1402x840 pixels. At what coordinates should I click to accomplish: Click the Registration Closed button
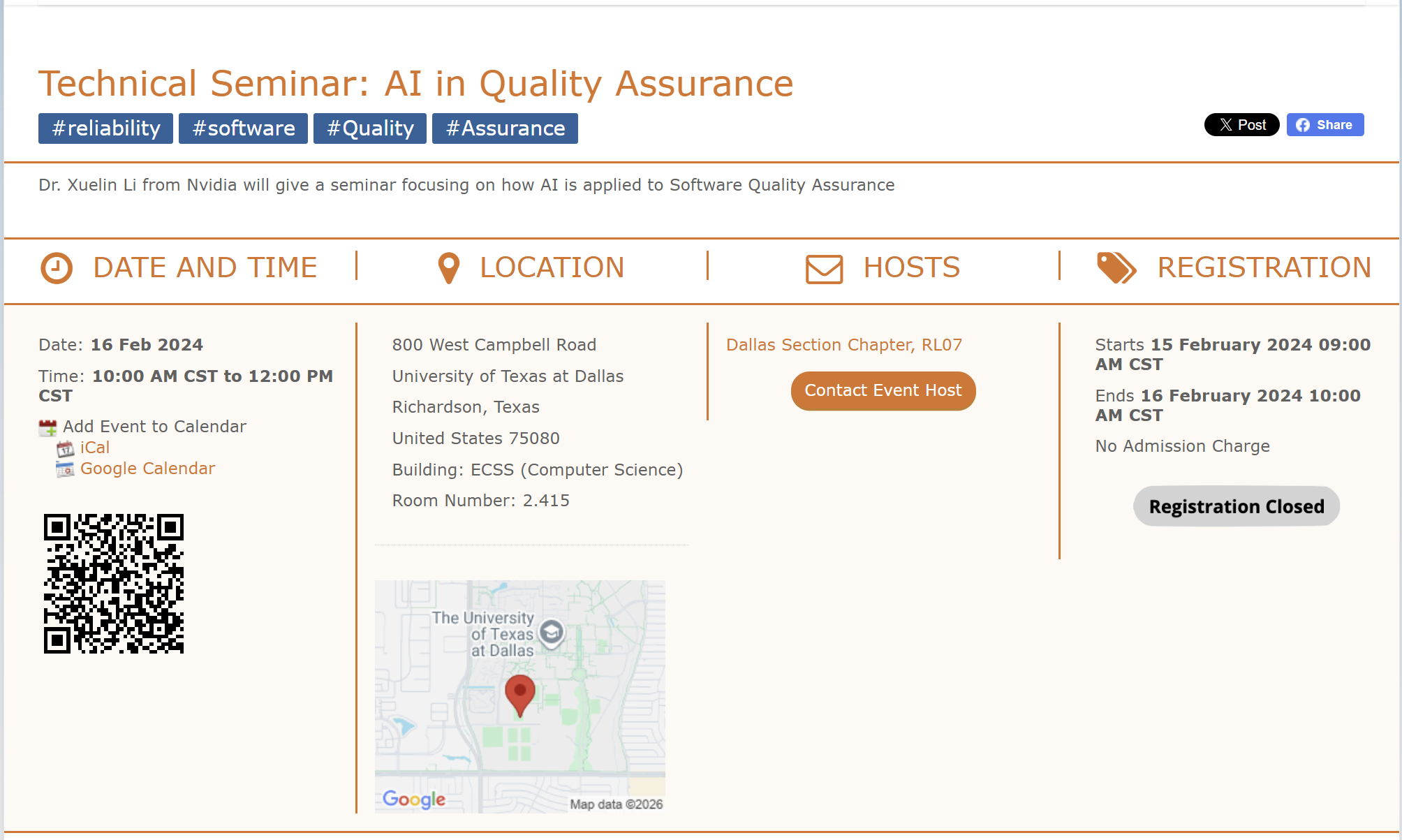(1237, 506)
